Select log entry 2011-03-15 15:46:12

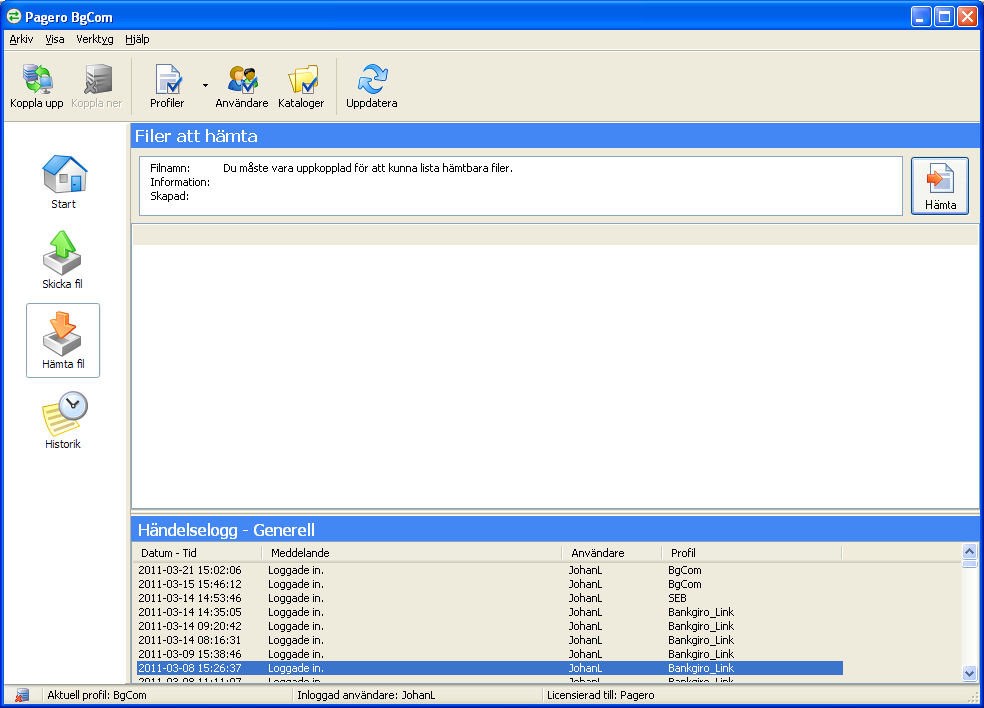489,584
